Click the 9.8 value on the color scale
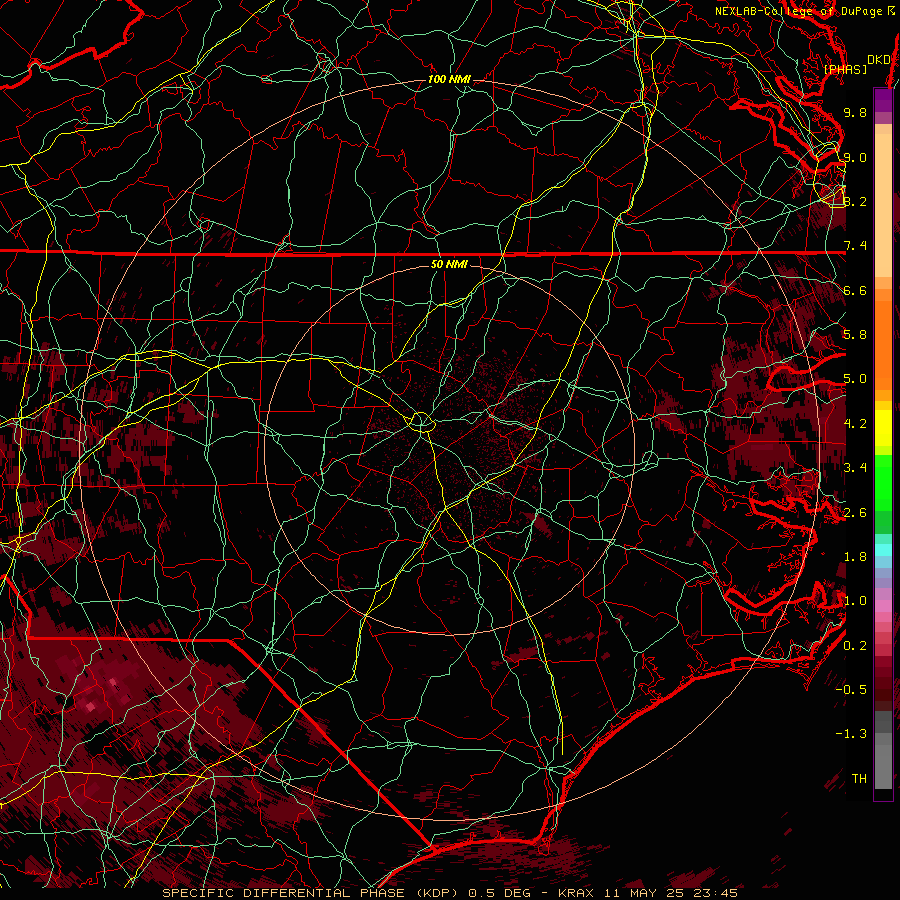 pyautogui.click(x=855, y=112)
